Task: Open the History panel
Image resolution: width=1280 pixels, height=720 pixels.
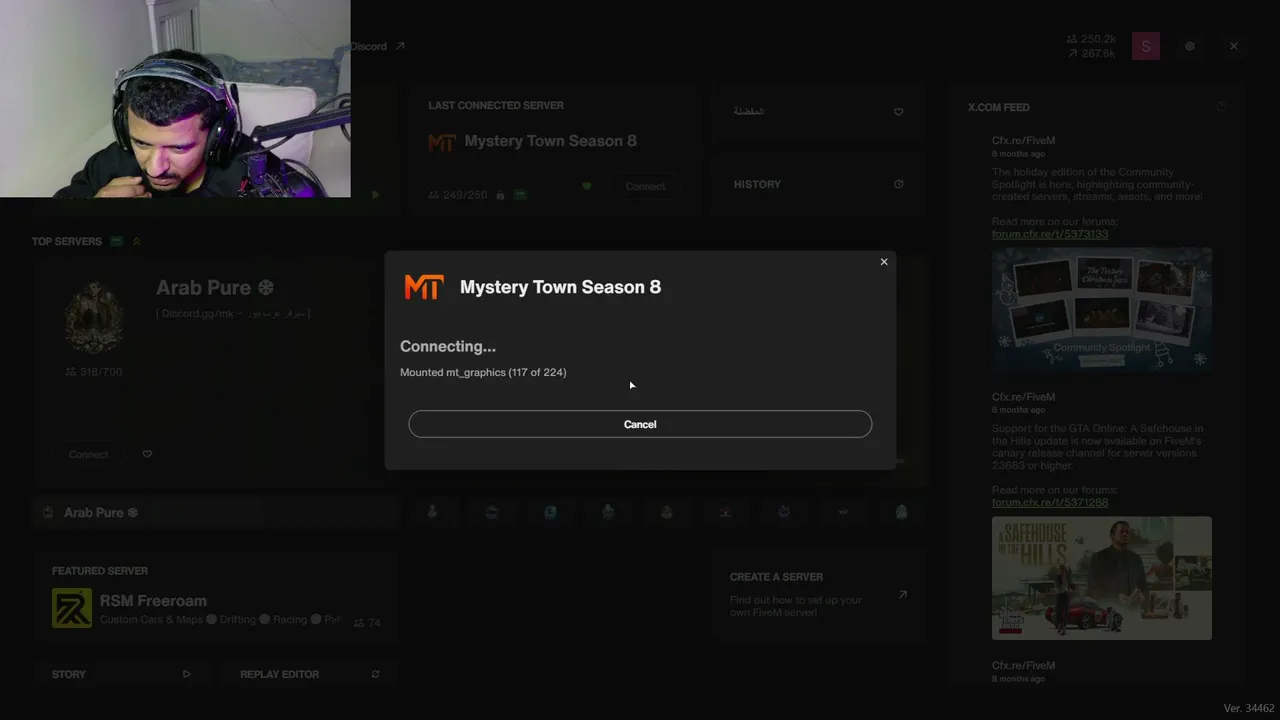Action: 818,184
